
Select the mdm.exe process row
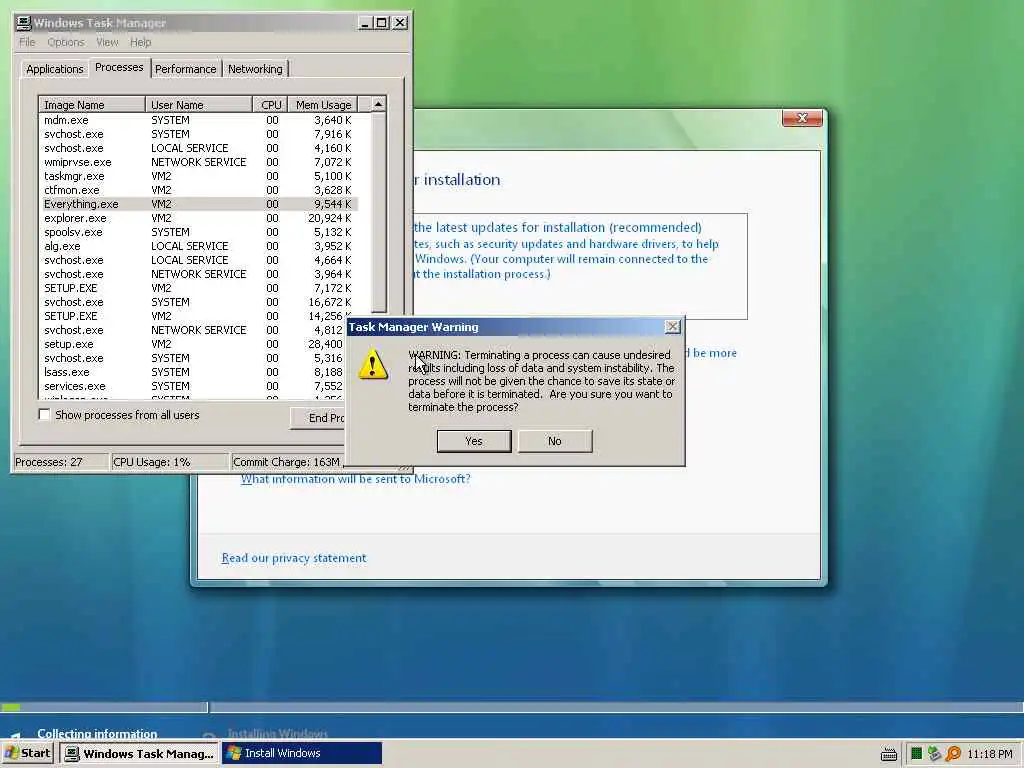click(x=198, y=120)
